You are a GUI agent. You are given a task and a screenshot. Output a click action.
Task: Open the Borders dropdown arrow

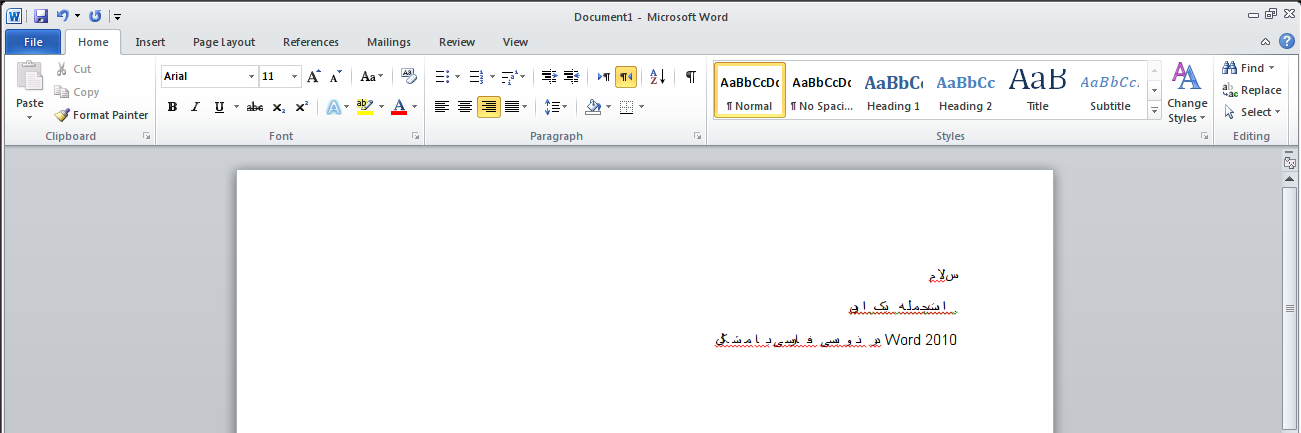point(641,107)
